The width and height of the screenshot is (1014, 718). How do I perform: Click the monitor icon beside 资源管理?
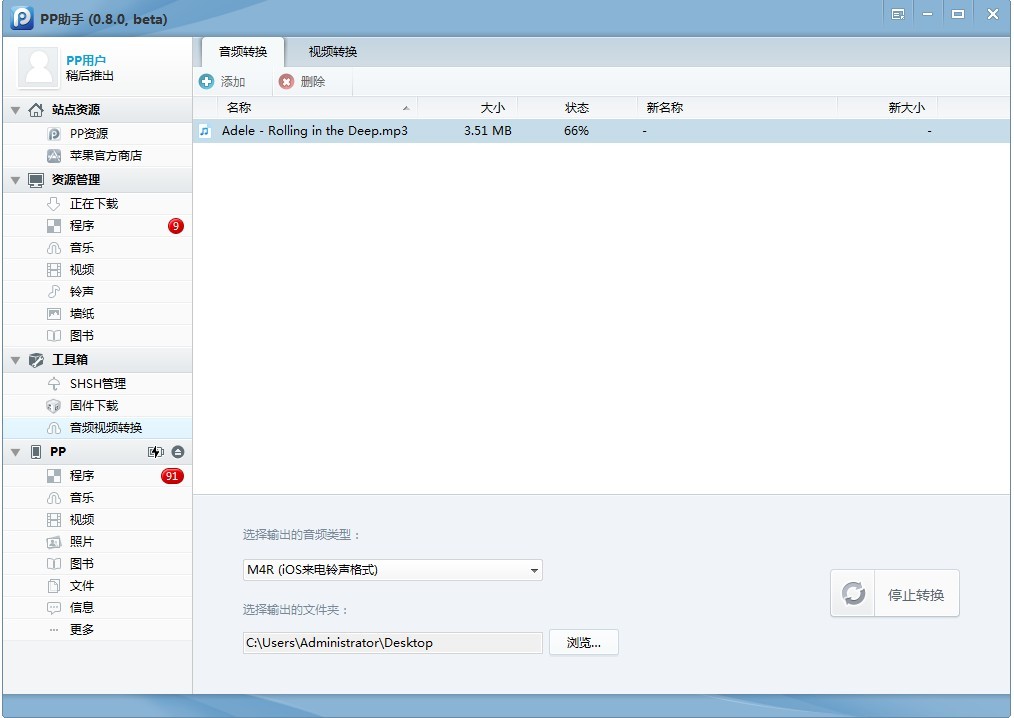36,180
